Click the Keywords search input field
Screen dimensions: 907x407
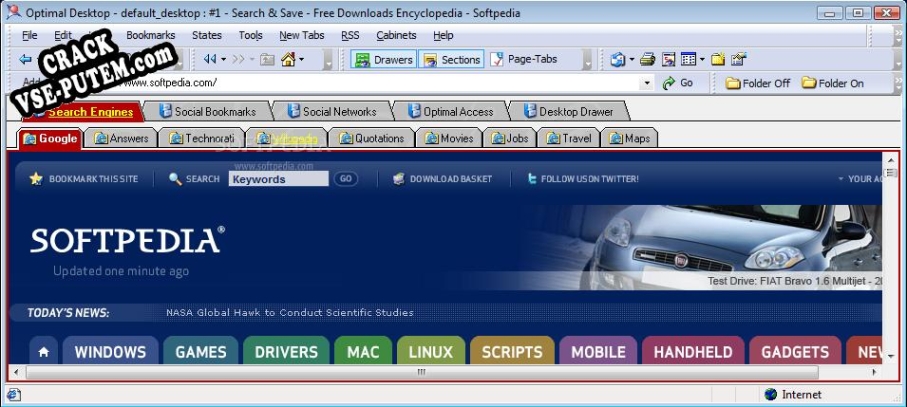pyautogui.click(x=278, y=179)
